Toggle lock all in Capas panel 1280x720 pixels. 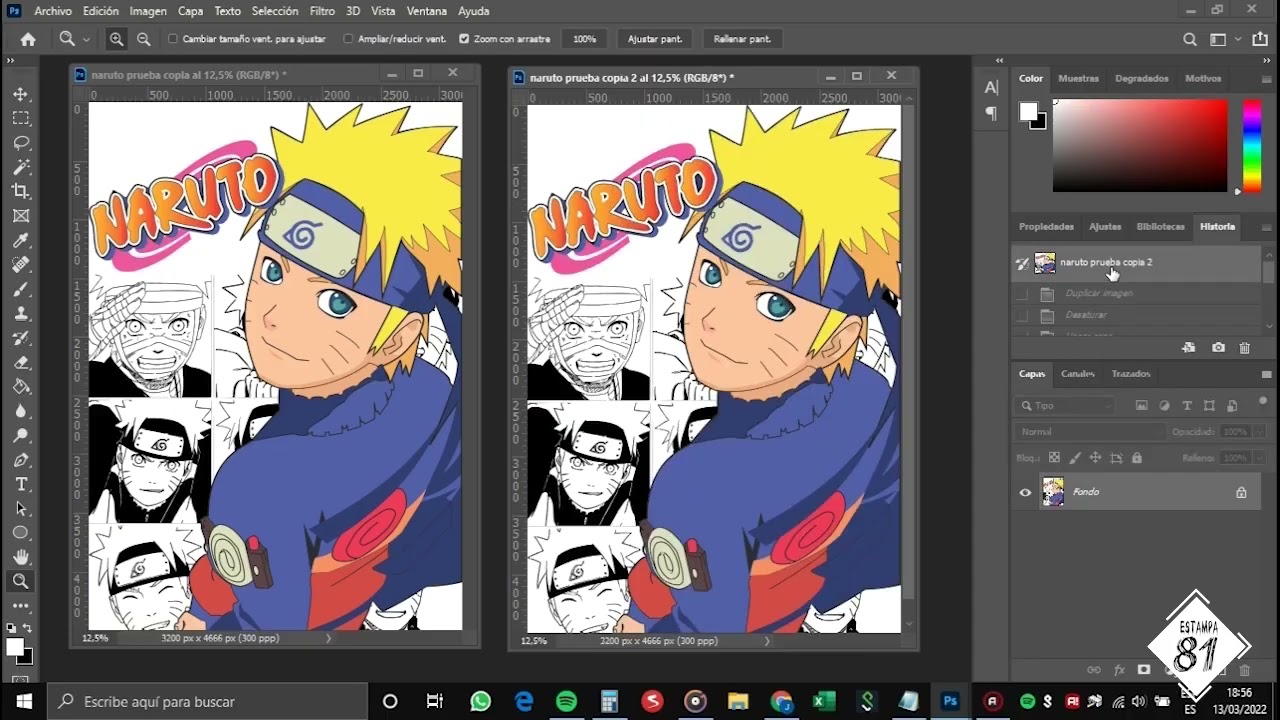(1137, 458)
